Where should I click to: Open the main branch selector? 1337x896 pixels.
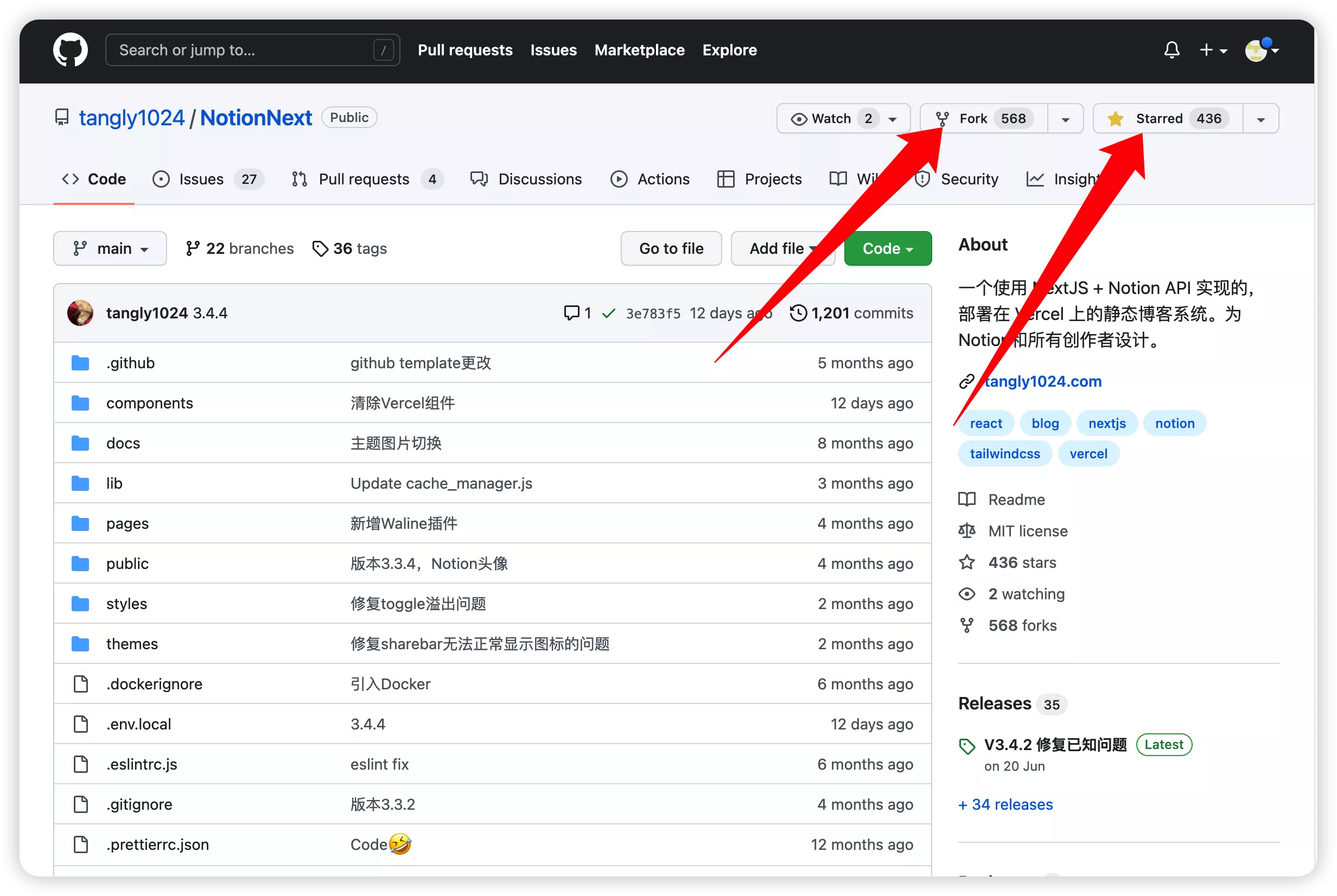pos(110,248)
